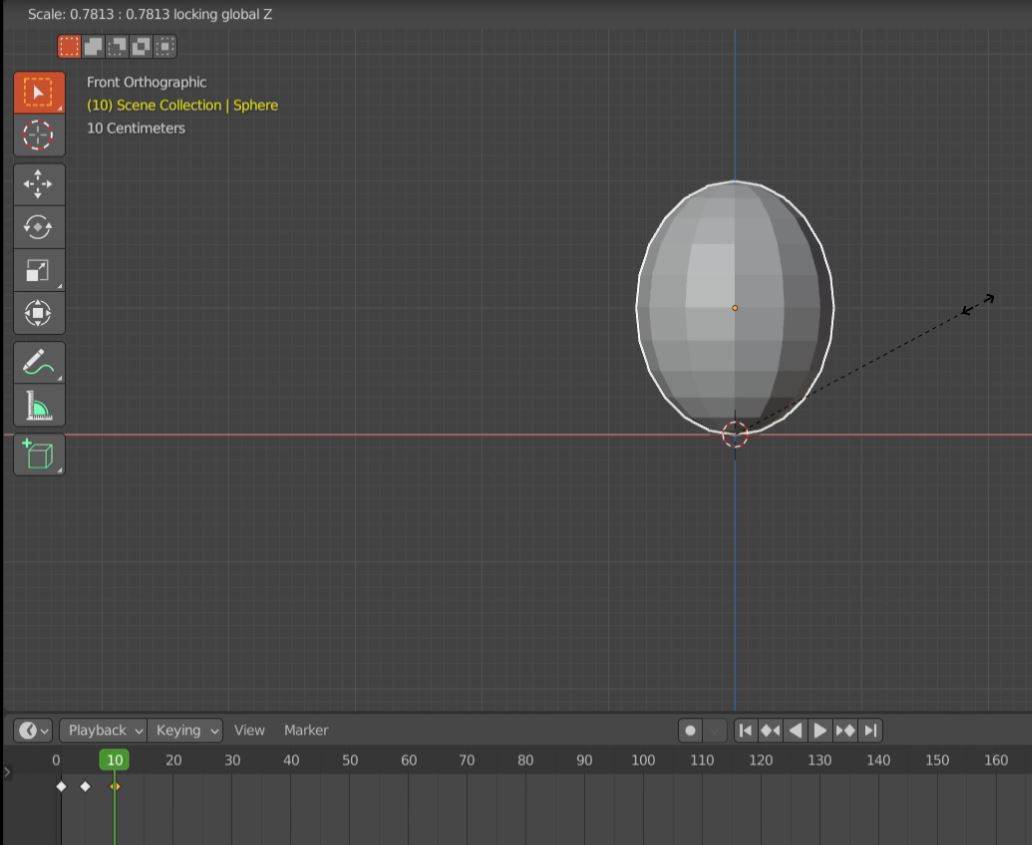The height and width of the screenshot is (845, 1032).
Task: Select the 3D Cursor tool
Action: click(x=38, y=135)
